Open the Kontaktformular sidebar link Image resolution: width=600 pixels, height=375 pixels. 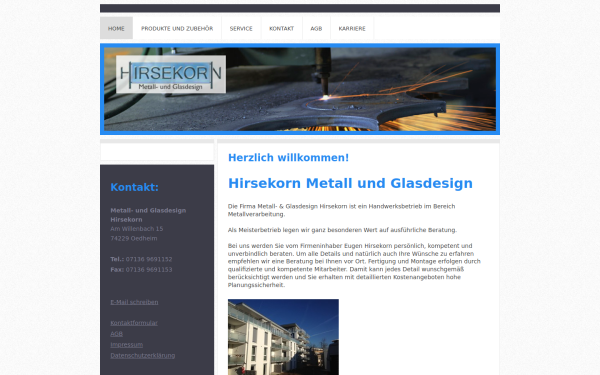134,323
